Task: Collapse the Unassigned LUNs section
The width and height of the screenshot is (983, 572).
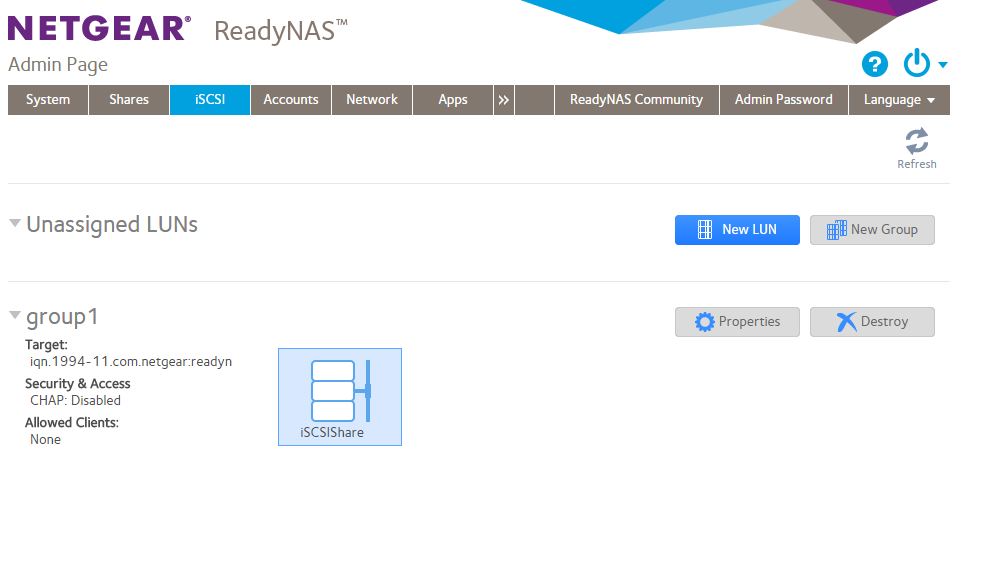Action: click(x=15, y=223)
